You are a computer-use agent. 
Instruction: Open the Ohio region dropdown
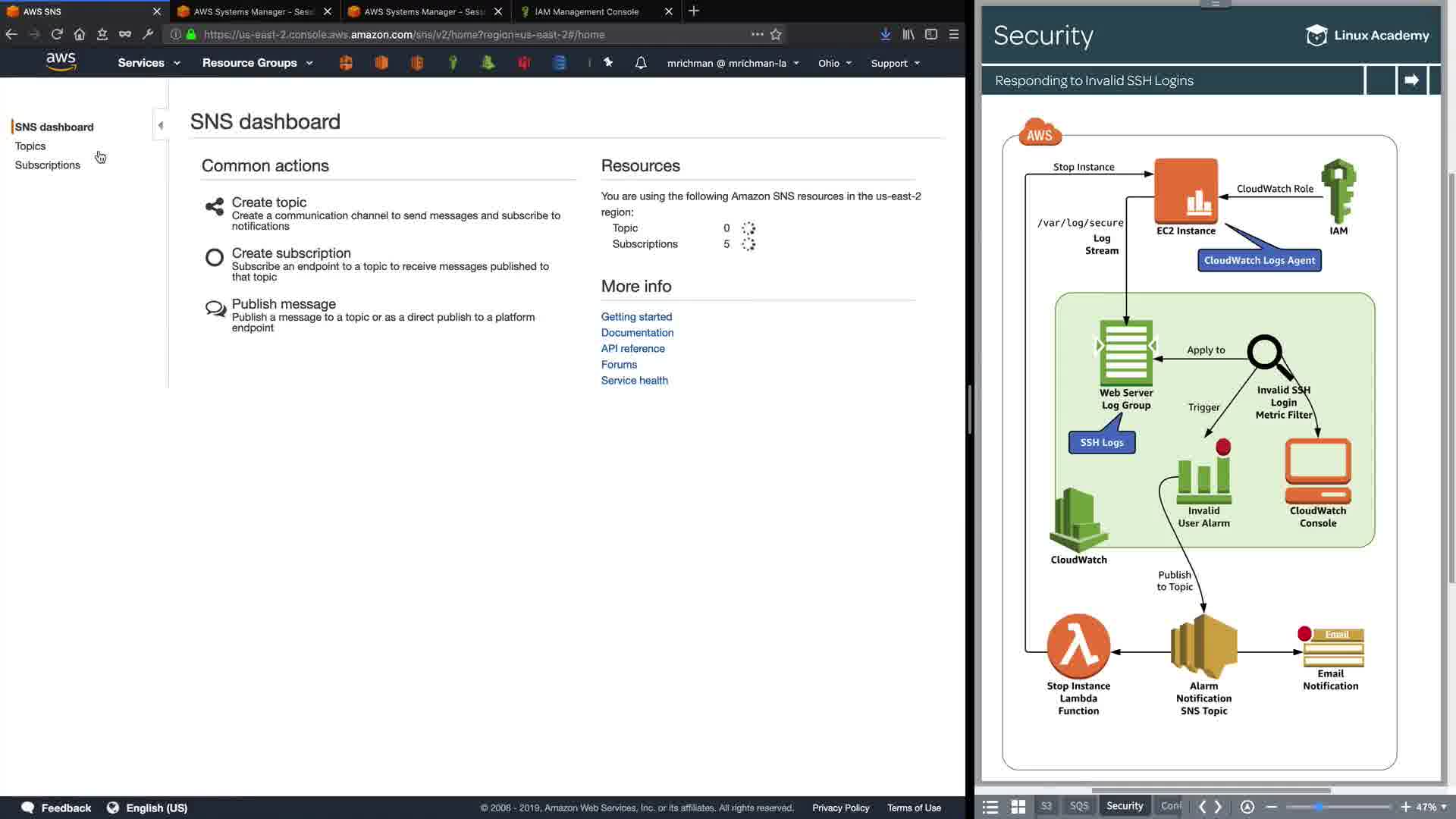(834, 63)
